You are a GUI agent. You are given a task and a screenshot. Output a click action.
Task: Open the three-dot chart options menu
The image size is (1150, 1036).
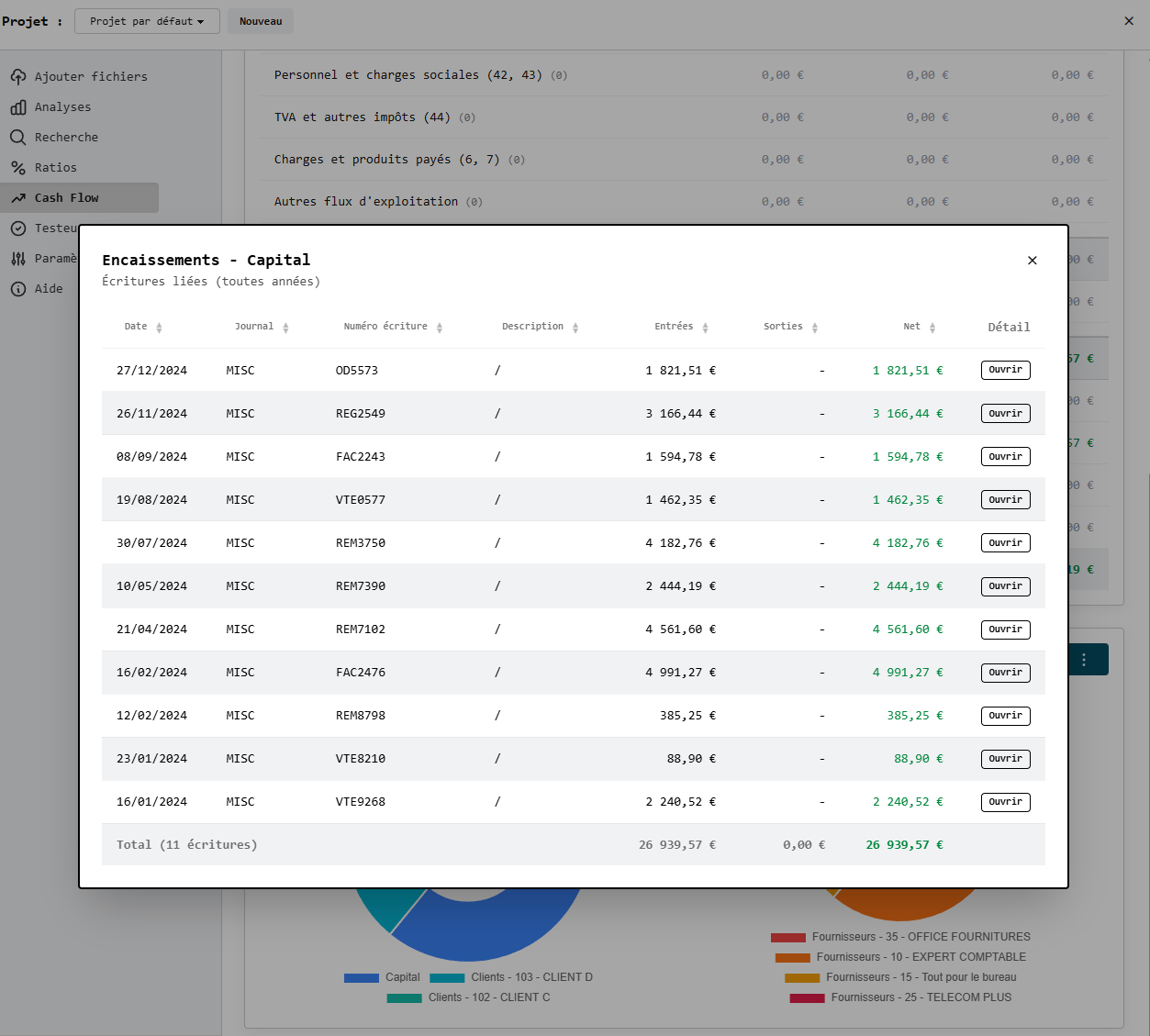click(x=1084, y=660)
